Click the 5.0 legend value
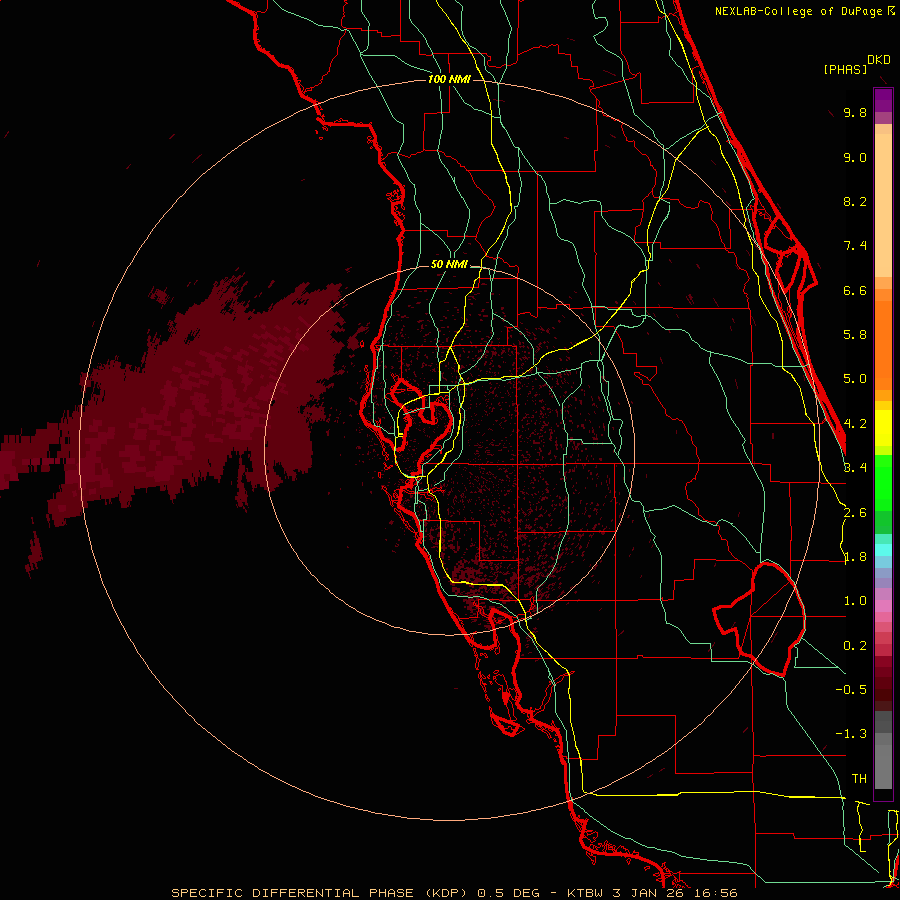Screen dimensions: 900x900 855,379
